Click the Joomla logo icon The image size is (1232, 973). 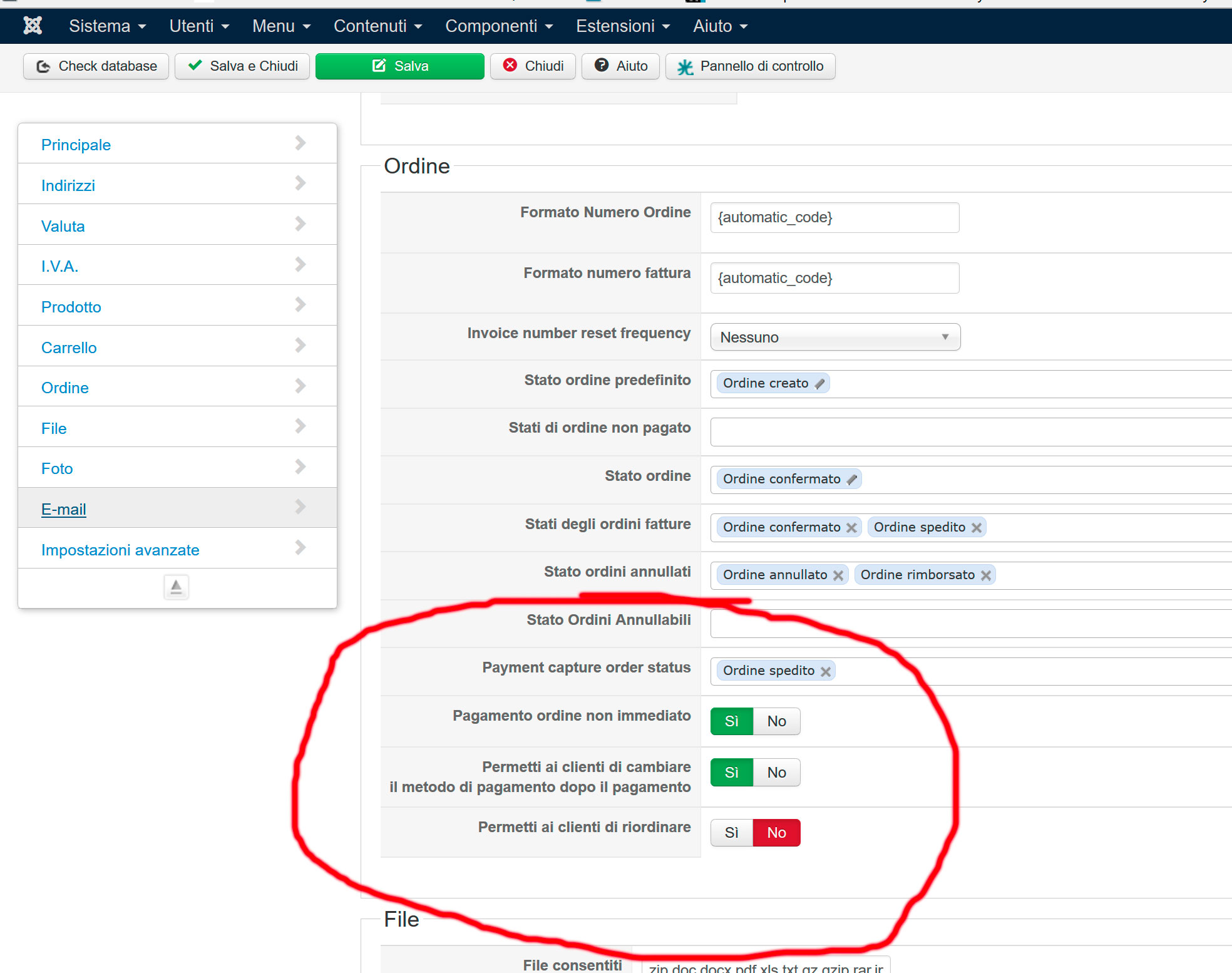point(33,26)
